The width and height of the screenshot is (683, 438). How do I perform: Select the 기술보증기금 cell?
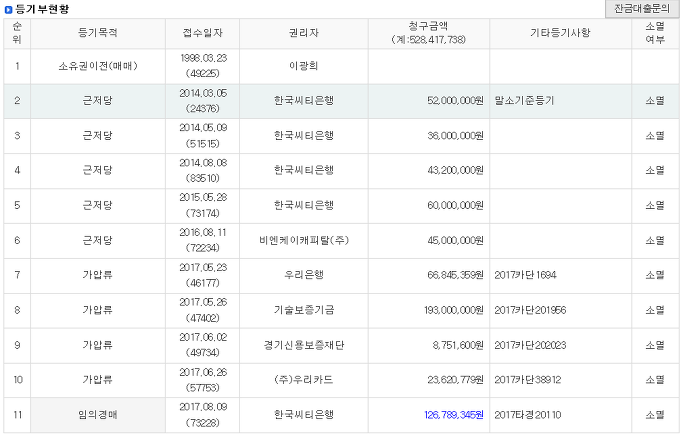point(304,310)
